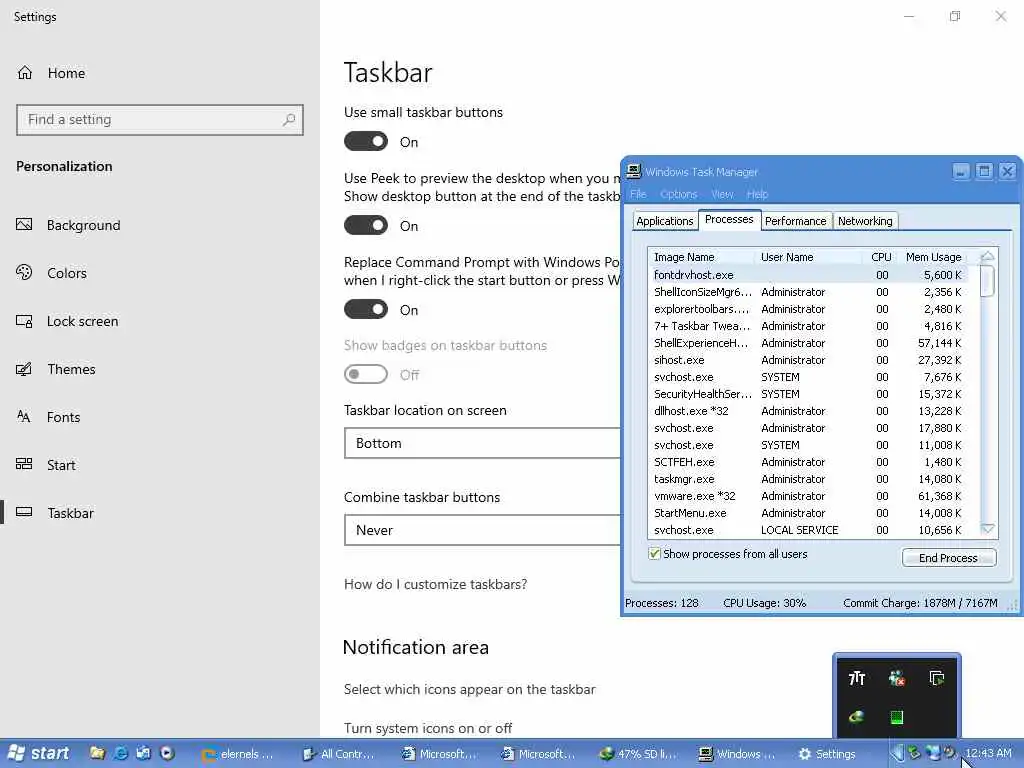Select the Processes tab

point(729,219)
